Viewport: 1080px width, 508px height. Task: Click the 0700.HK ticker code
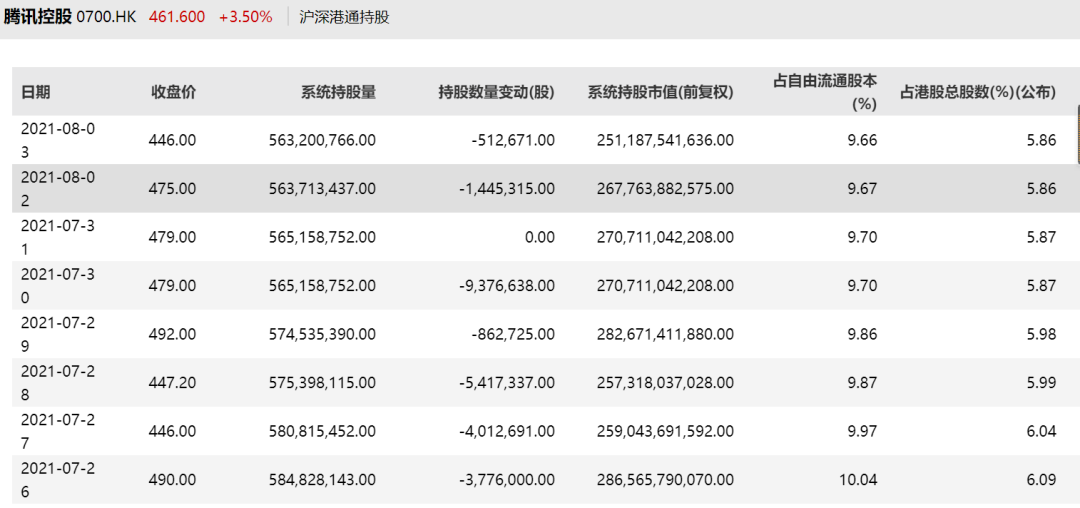107,17
